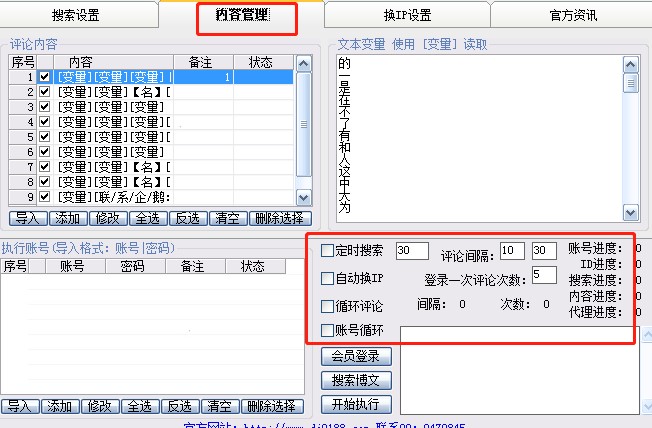Screen dimensions: 652x428
Task: Click the comment list scrollbar thumb
Action: click(x=304, y=124)
